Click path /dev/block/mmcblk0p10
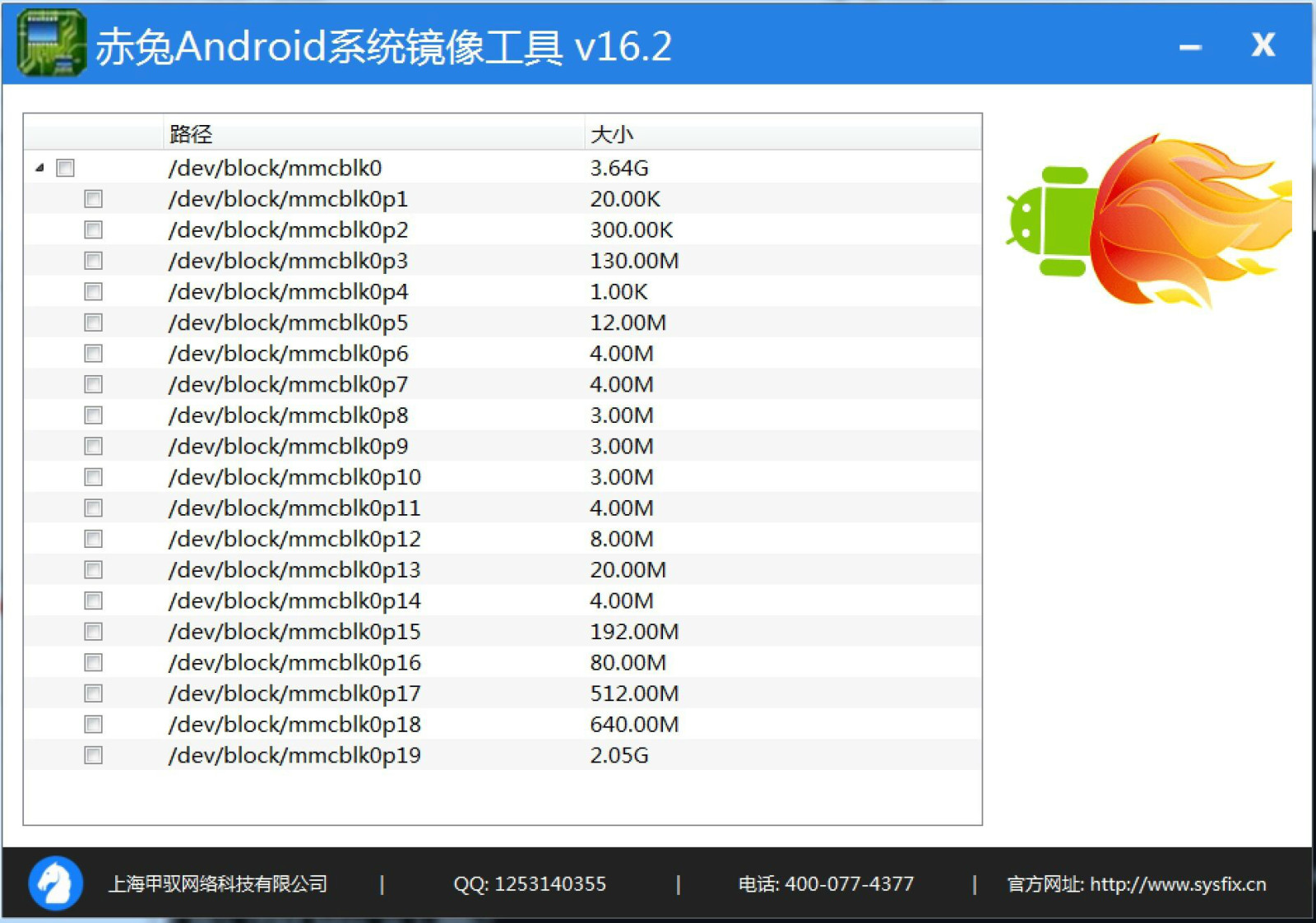The height and width of the screenshot is (923, 1316). click(x=294, y=477)
